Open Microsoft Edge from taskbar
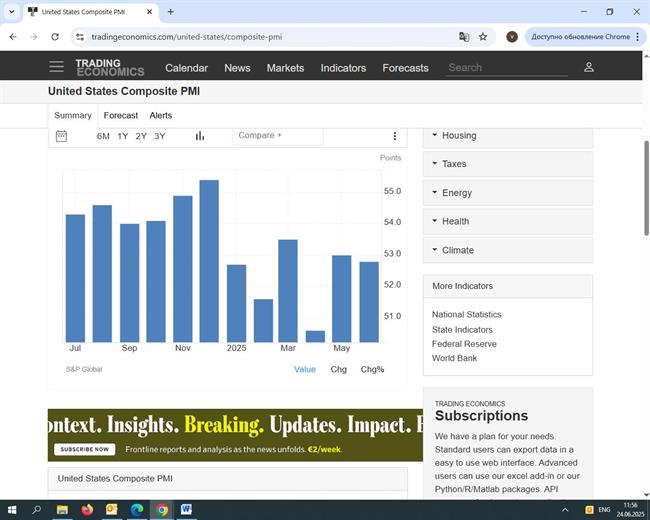Screen dimensions: 650x520 click(x=137, y=510)
